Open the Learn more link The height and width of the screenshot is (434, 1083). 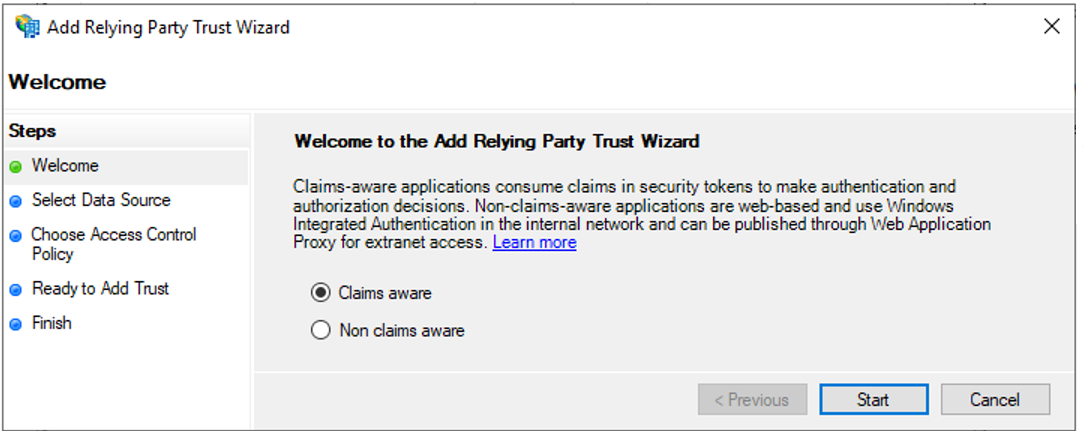coord(534,242)
